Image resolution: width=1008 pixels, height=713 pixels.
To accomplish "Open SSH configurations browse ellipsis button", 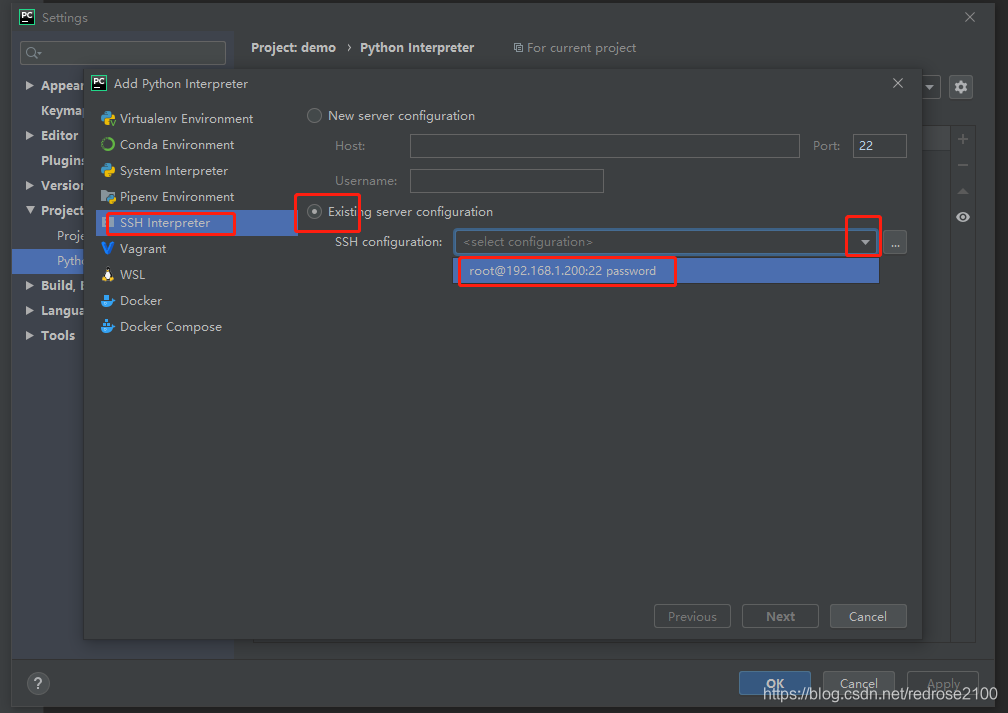I will point(895,242).
